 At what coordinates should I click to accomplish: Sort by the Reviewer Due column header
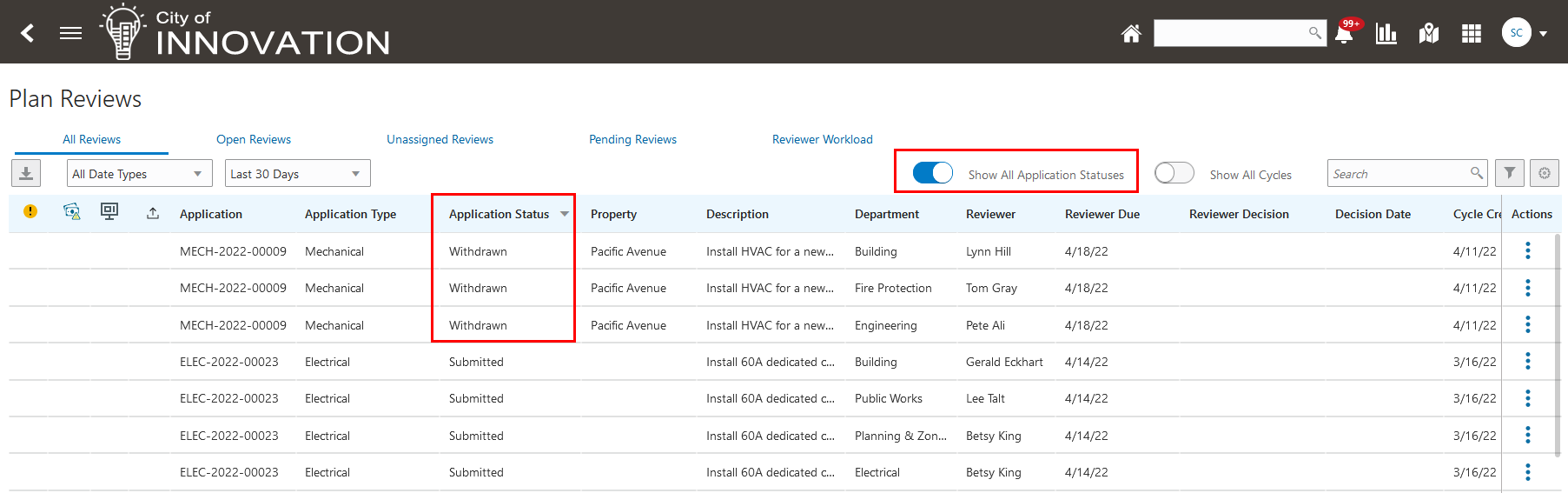(1102, 214)
